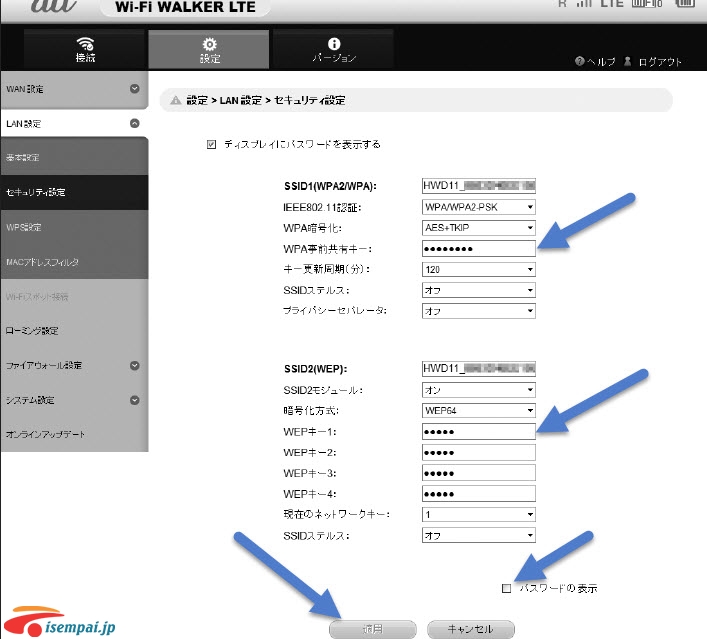Click the WPA事前共有キー password field

[x=478, y=248]
